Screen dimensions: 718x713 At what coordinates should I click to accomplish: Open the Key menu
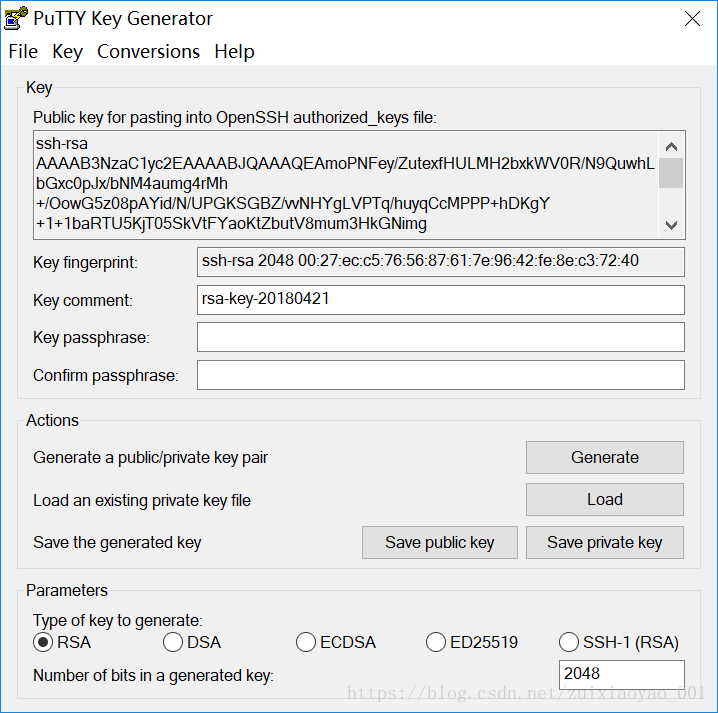coord(67,51)
